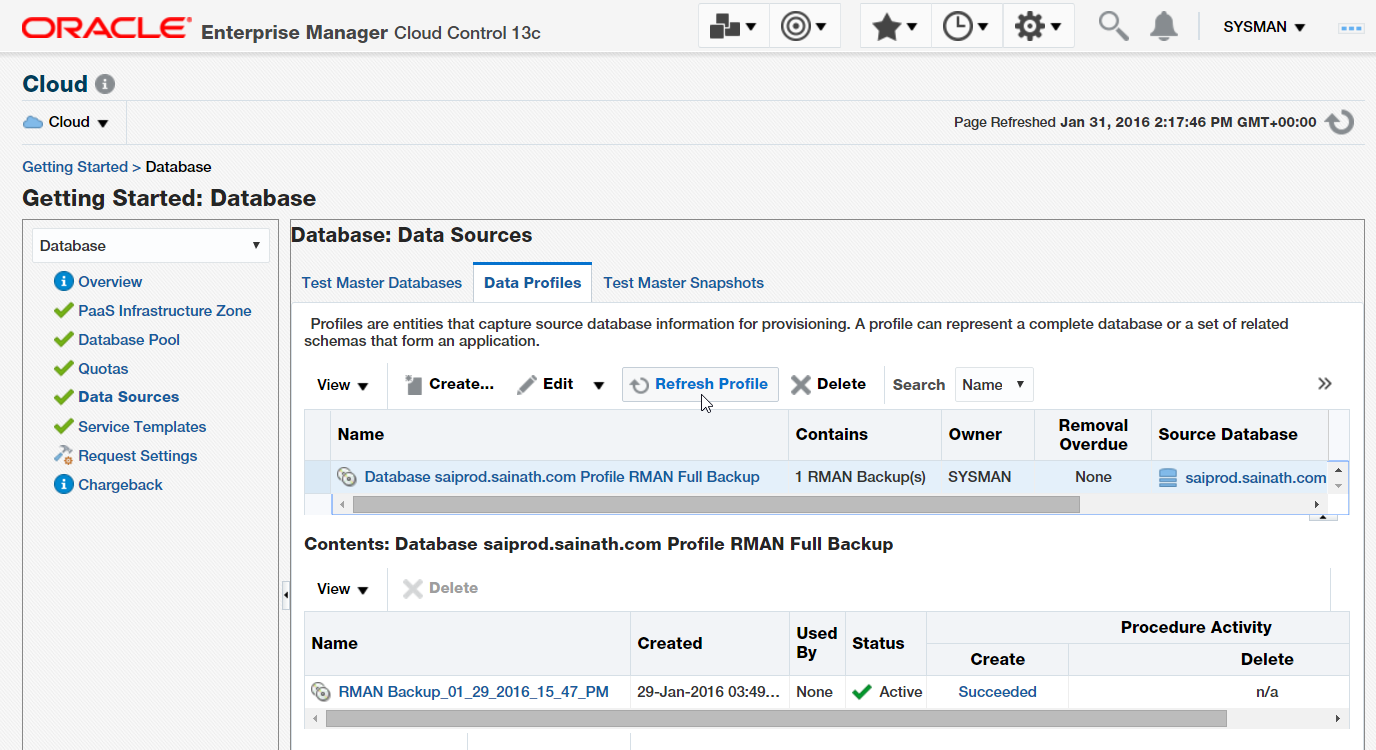This screenshot has width=1376, height=750.
Task: Open RMAN Backup_01_29_2016_15_47_PM link
Action: click(473, 691)
